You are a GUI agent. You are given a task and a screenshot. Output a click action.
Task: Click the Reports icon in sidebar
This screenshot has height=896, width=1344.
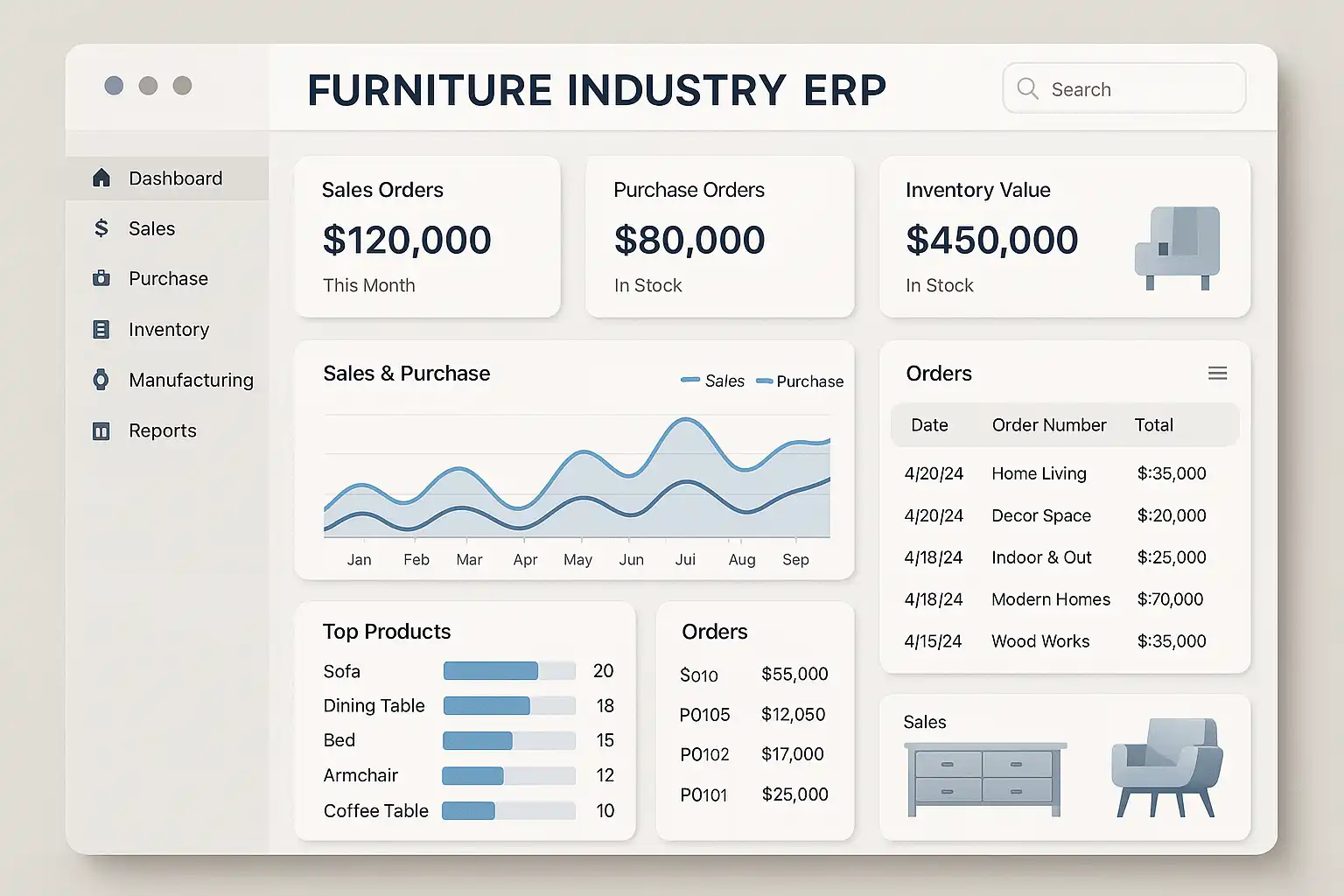tap(101, 430)
